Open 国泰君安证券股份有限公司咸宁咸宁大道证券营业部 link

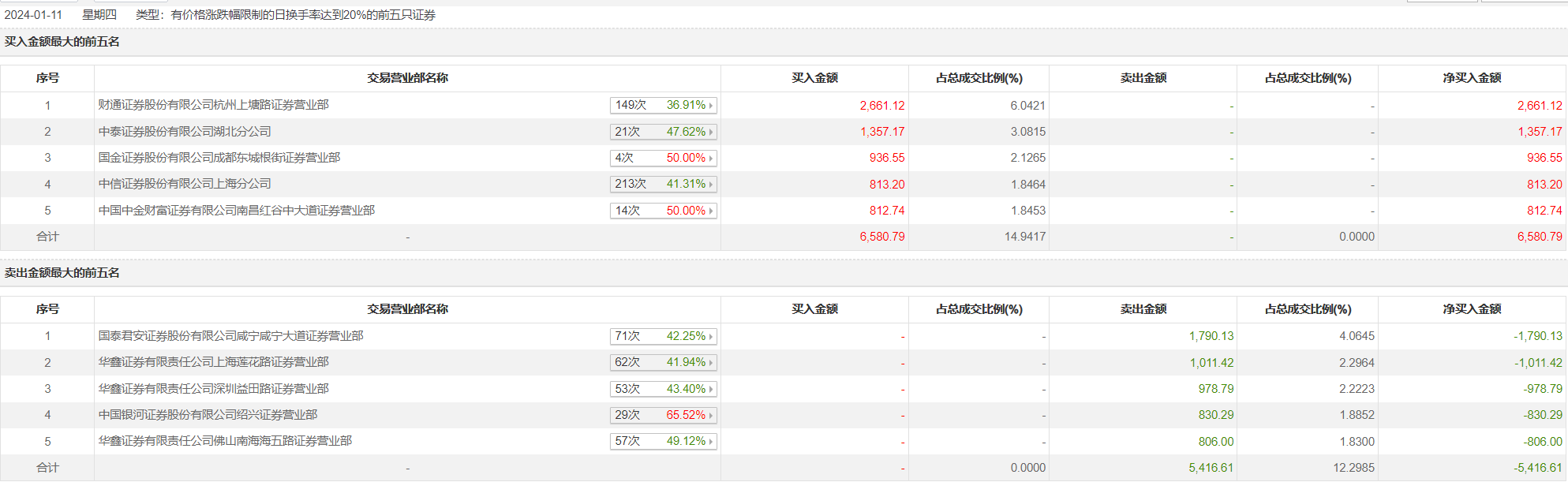[x=230, y=336]
